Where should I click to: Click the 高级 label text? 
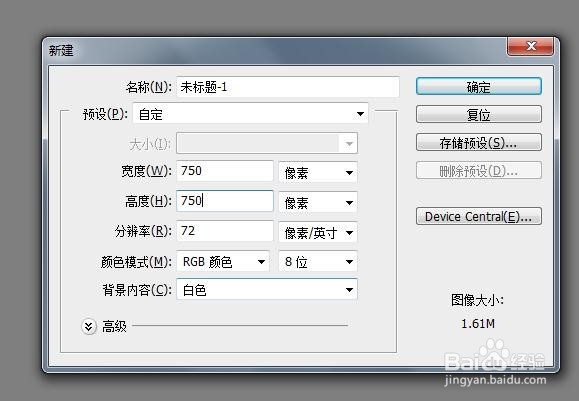[114, 326]
